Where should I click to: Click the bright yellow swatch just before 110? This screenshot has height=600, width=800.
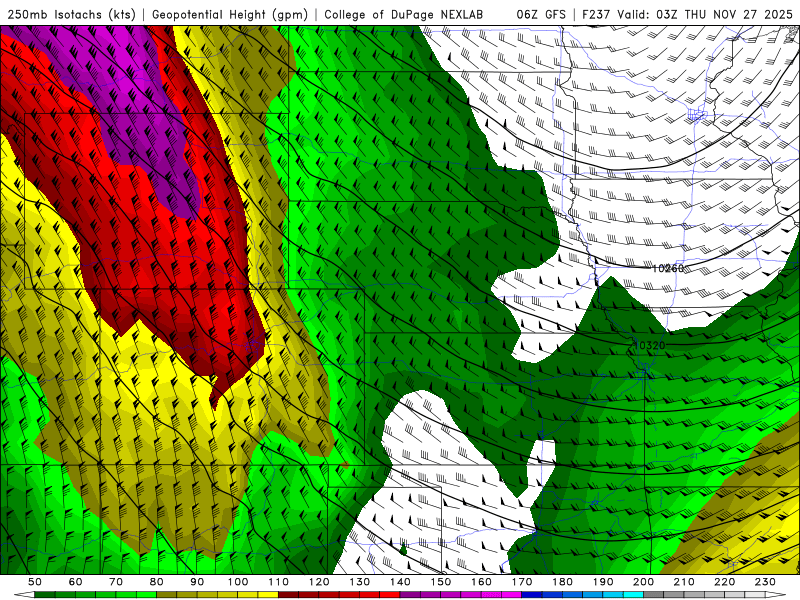pos(268,595)
